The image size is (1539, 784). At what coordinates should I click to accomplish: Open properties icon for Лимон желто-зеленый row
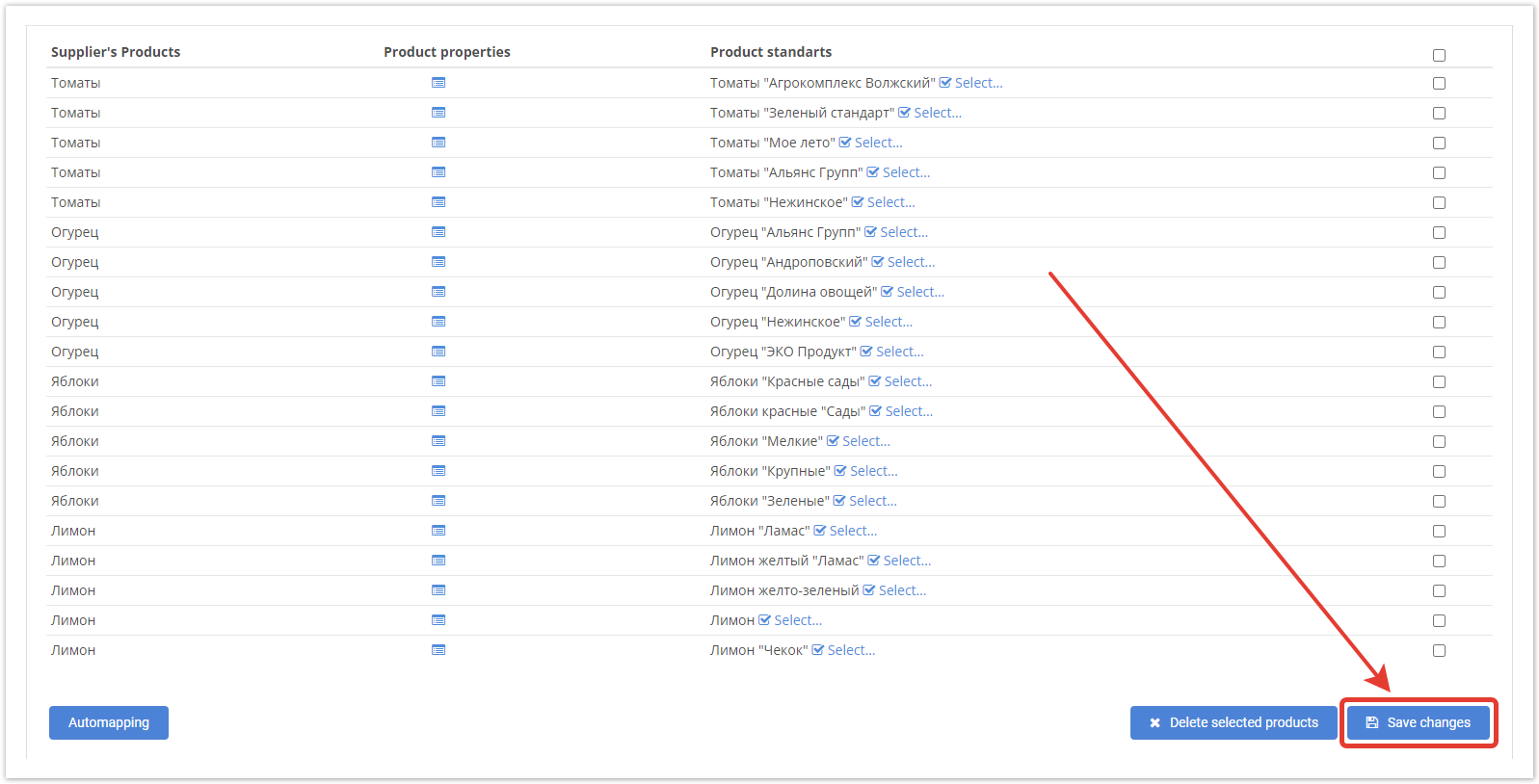click(x=438, y=590)
